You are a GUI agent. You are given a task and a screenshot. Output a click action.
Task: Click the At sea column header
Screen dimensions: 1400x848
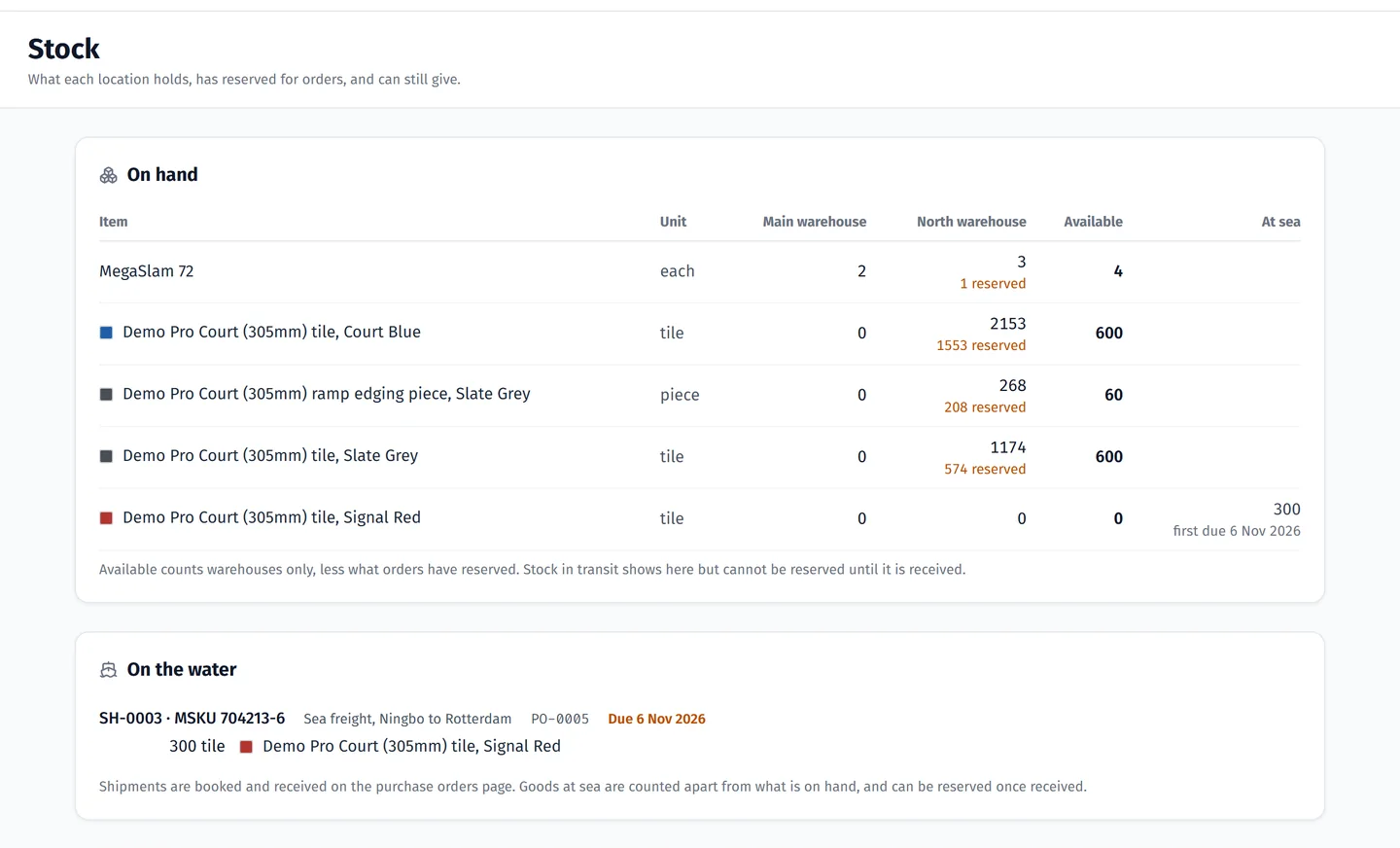click(x=1280, y=222)
